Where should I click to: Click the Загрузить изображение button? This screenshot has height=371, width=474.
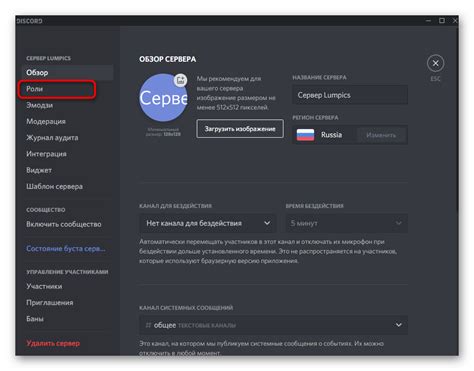[240, 129]
